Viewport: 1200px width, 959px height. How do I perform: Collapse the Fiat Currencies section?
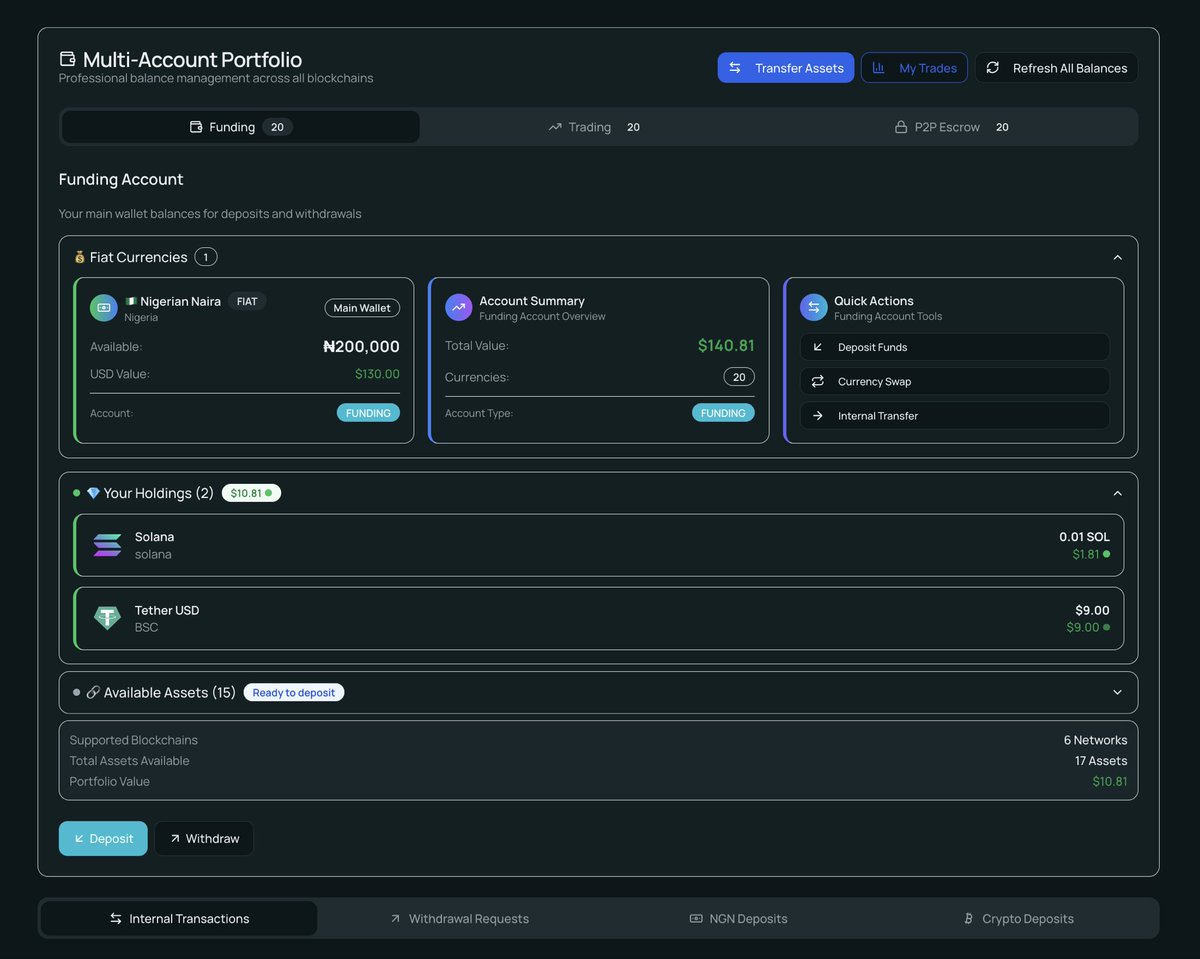pyautogui.click(x=1117, y=257)
